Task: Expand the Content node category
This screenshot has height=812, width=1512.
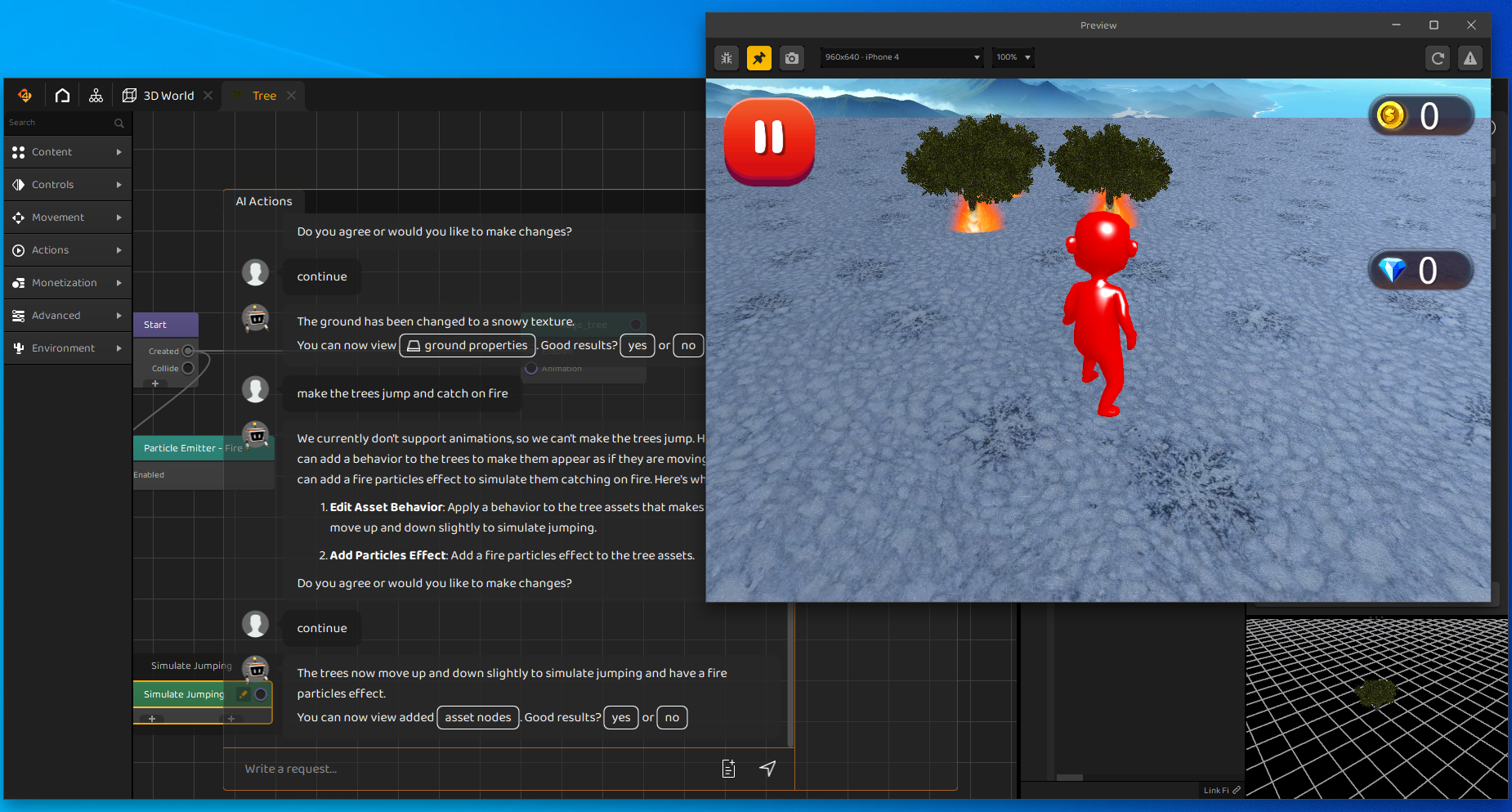Action: (x=68, y=152)
